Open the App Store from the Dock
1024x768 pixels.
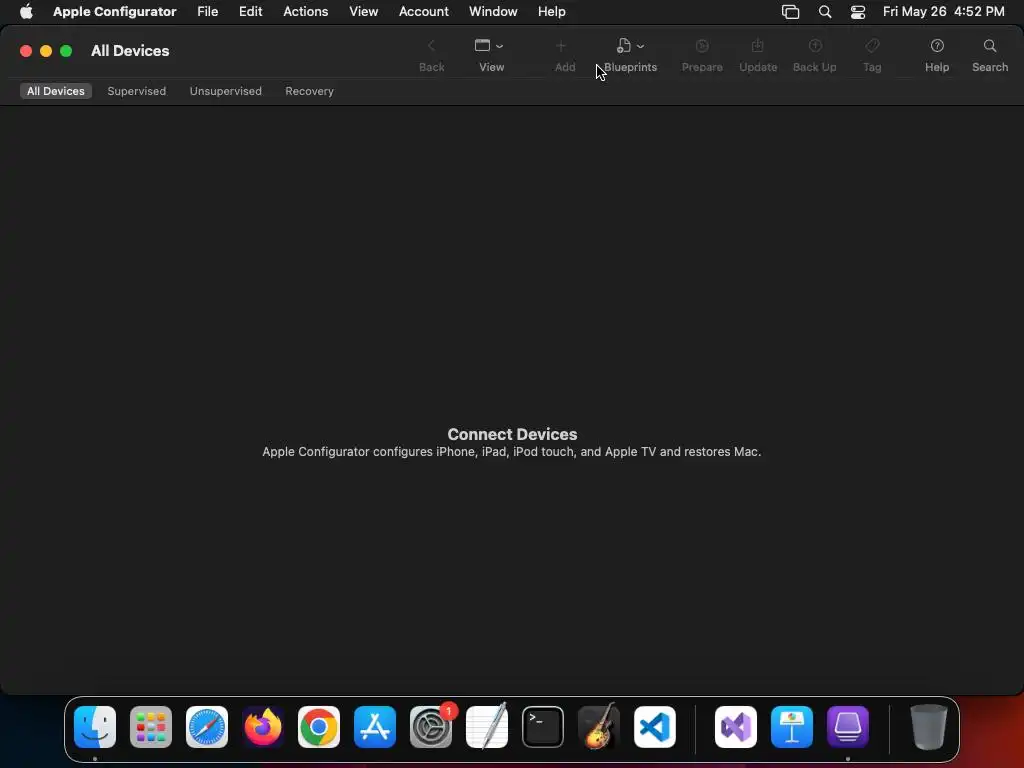click(375, 727)
